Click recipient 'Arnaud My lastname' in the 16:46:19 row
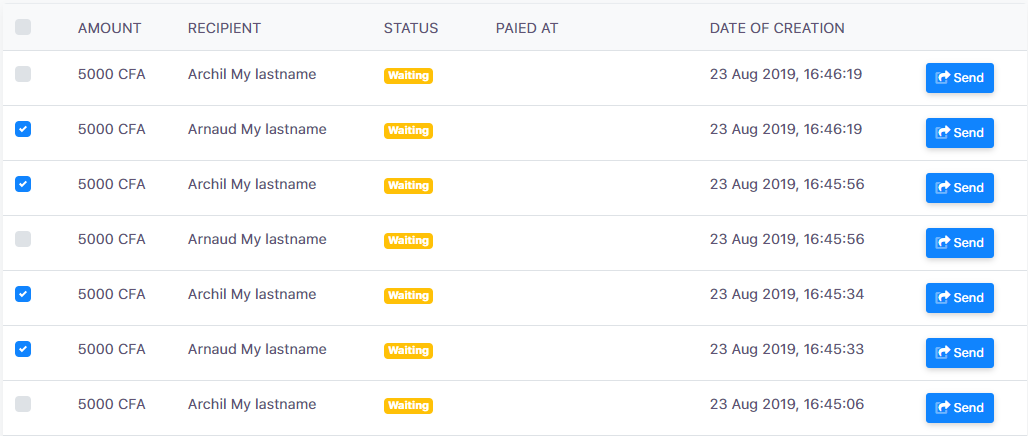Image resolution: width=1028 pixels, height=436 pixels. (257, 130)
